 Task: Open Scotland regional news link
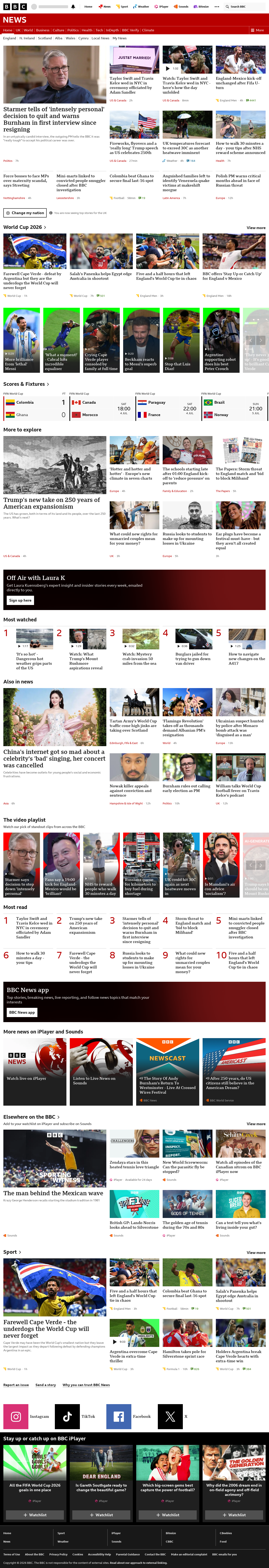(45, 38)
